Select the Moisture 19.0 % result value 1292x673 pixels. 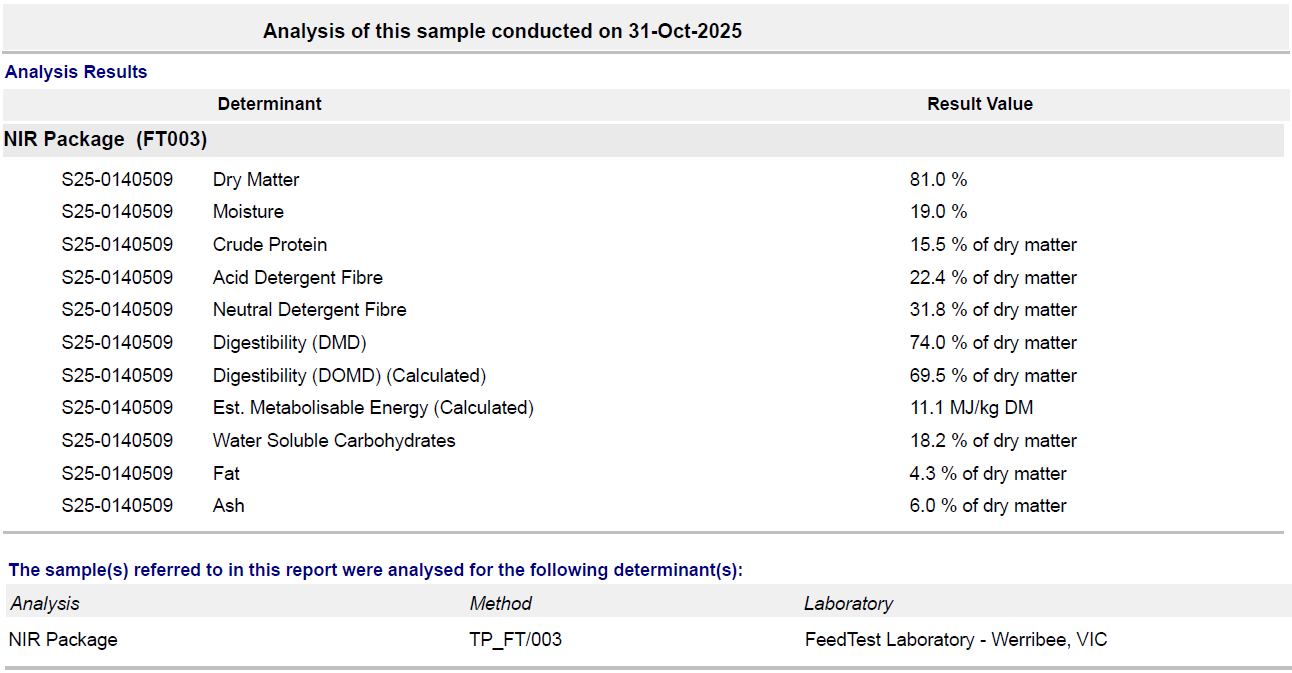pyautogui.click(x=938, y=212)
